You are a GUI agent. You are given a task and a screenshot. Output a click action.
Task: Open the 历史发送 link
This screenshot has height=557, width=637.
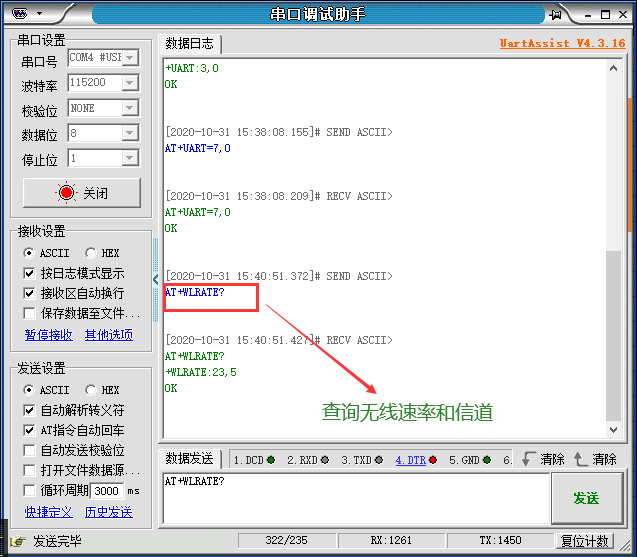(109, 512)
